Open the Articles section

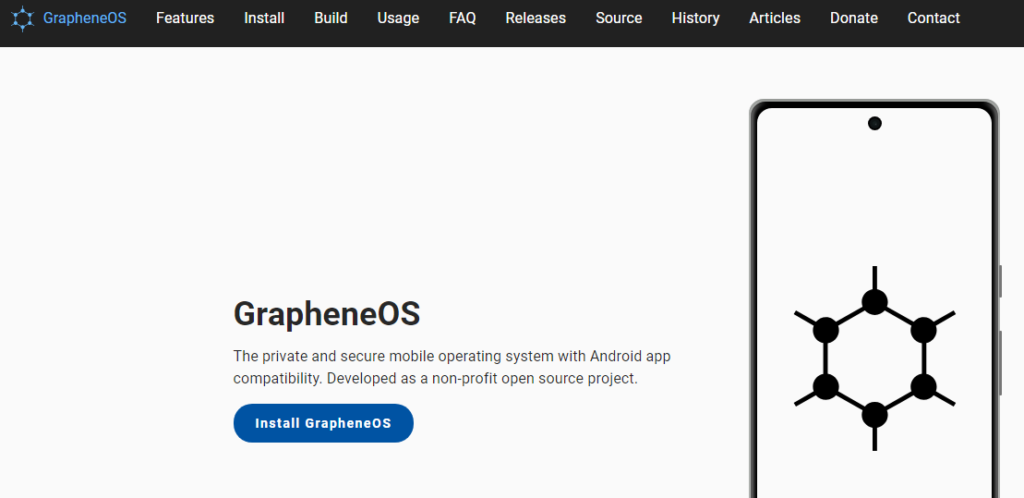(x=775, y=18)
